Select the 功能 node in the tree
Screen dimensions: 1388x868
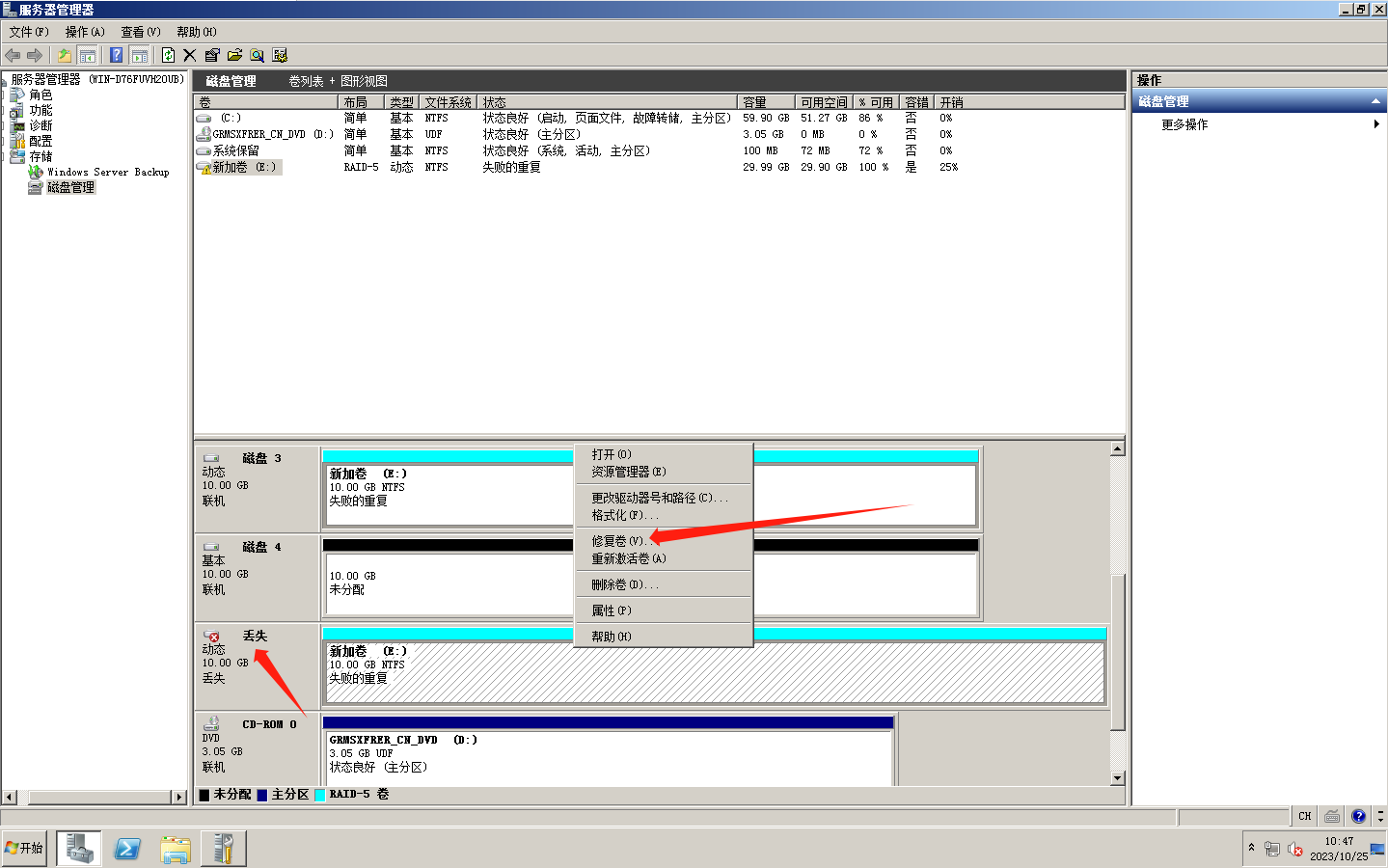pyautogui.click(x=41, y=110)
